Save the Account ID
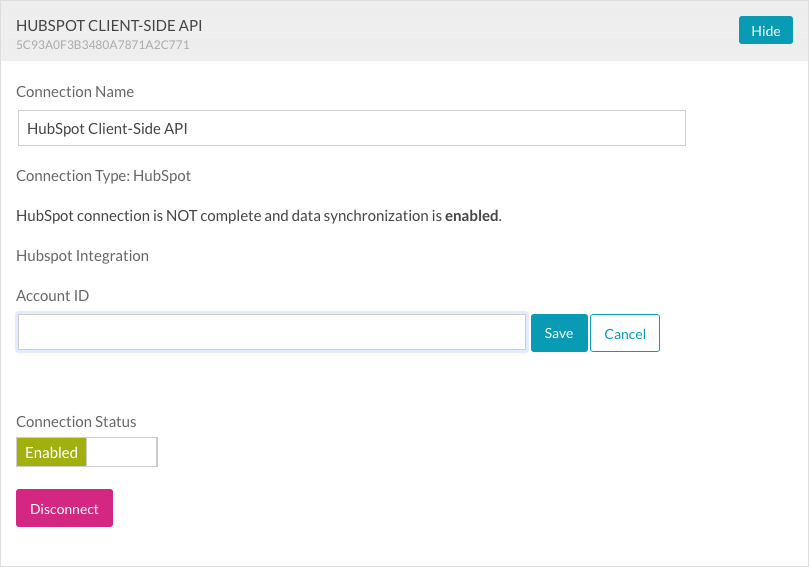 pos(559,333)
